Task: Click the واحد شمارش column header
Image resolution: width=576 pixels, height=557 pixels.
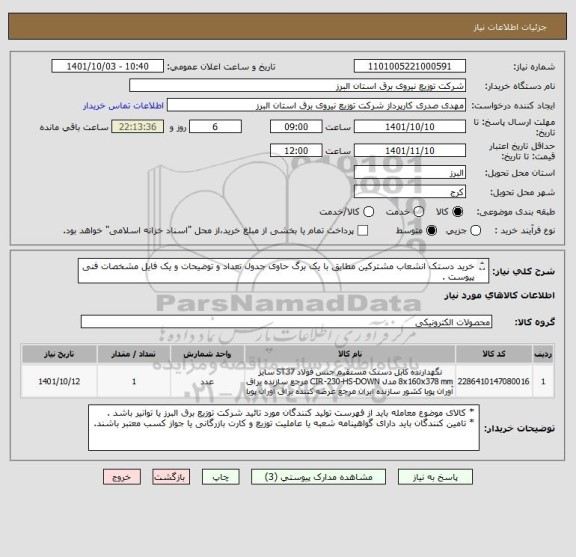Action: pos(207,354)
